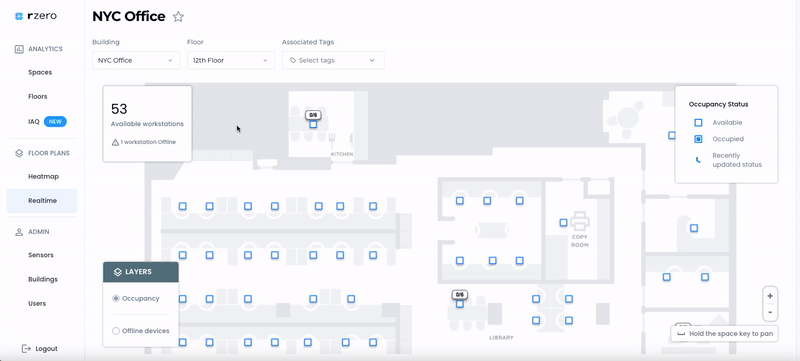This screenshot has width=800, height=361.
Task: Open the Buildings admin page
Action: pyautogui.click(x=43, y=279)
